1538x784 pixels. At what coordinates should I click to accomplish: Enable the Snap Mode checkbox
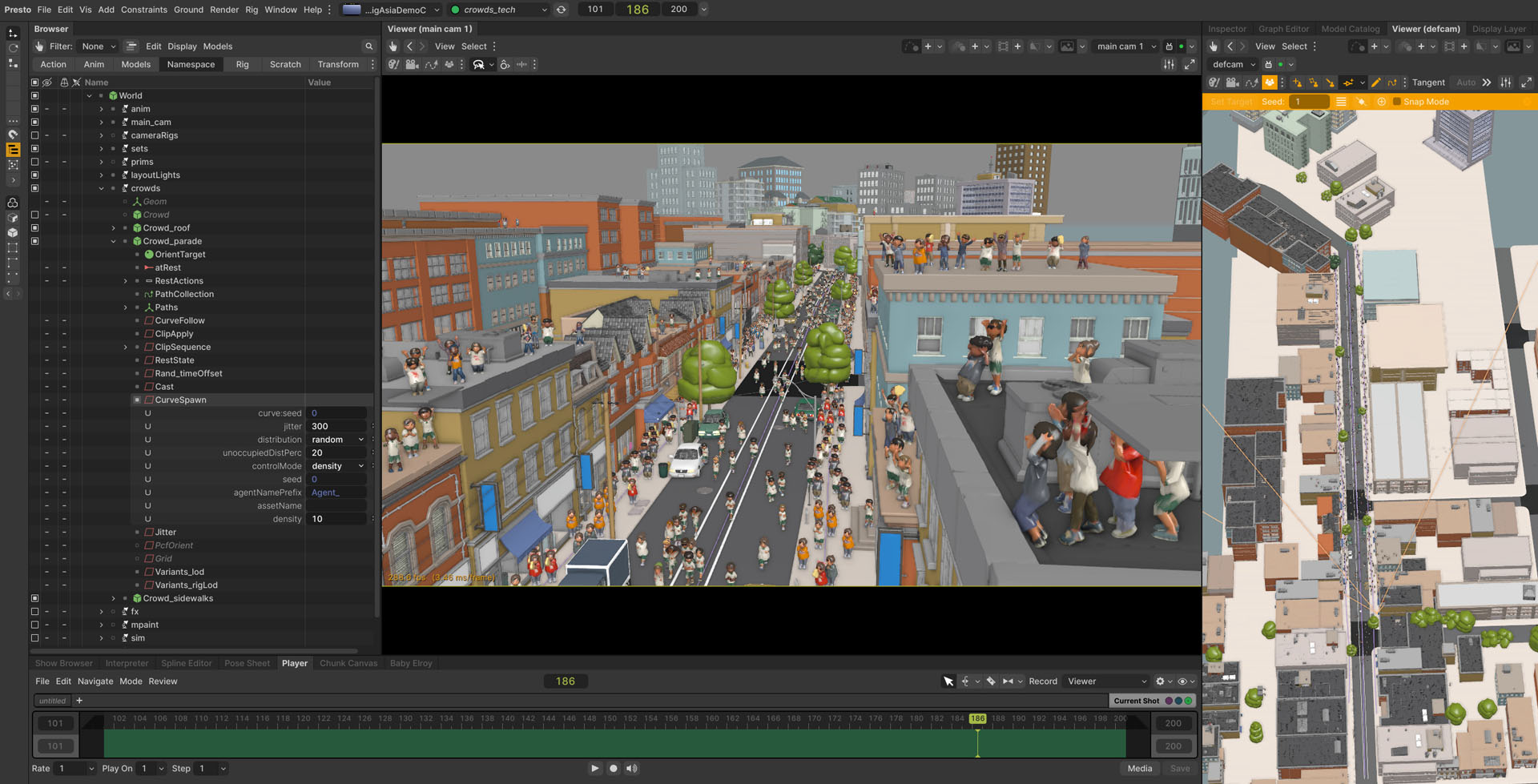1397,102
